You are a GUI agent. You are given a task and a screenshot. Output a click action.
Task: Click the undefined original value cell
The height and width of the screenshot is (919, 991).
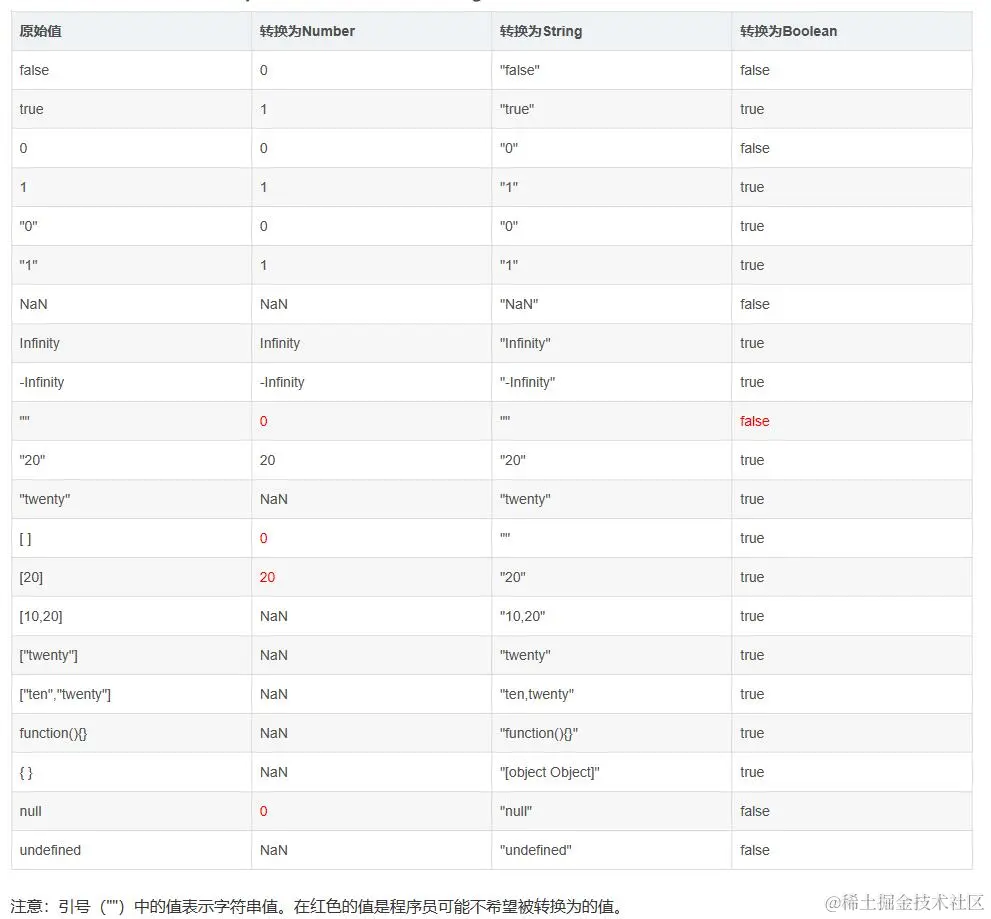pos(50,850)
